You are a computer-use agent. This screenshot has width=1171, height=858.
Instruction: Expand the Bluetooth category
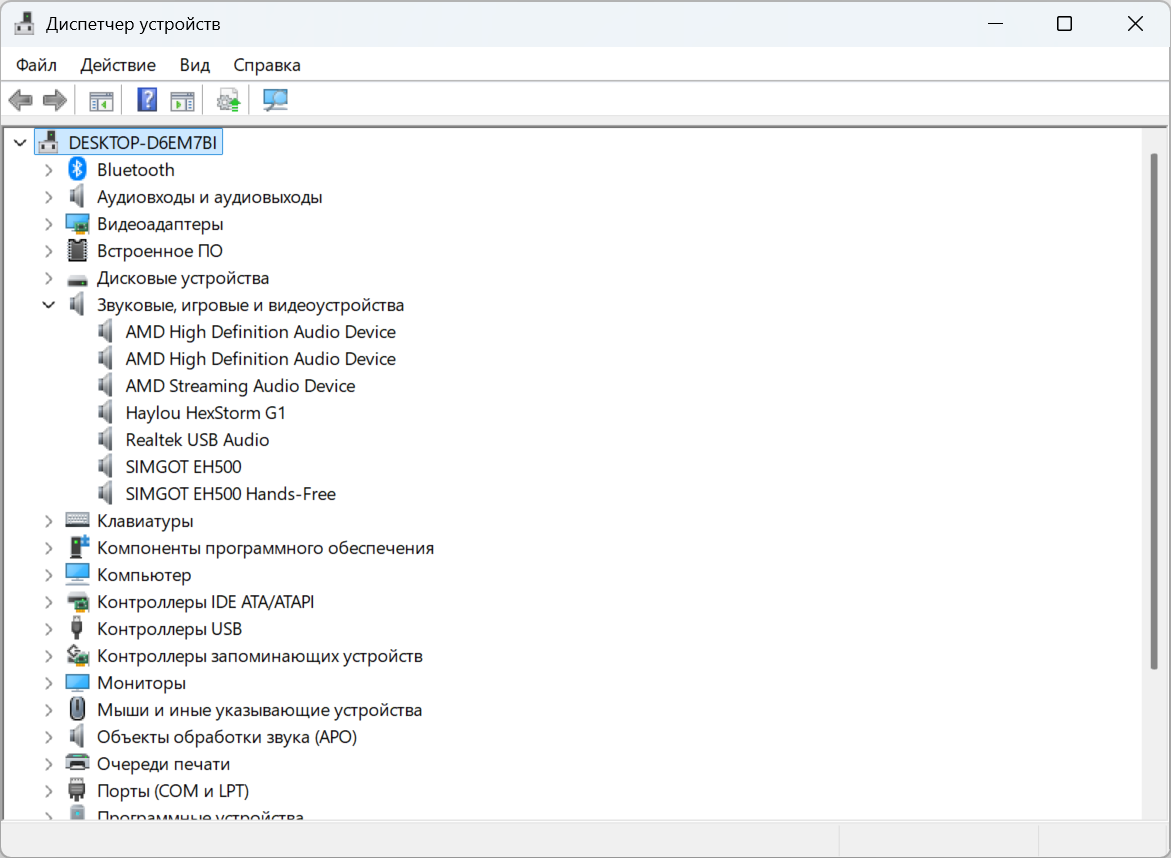49,170
